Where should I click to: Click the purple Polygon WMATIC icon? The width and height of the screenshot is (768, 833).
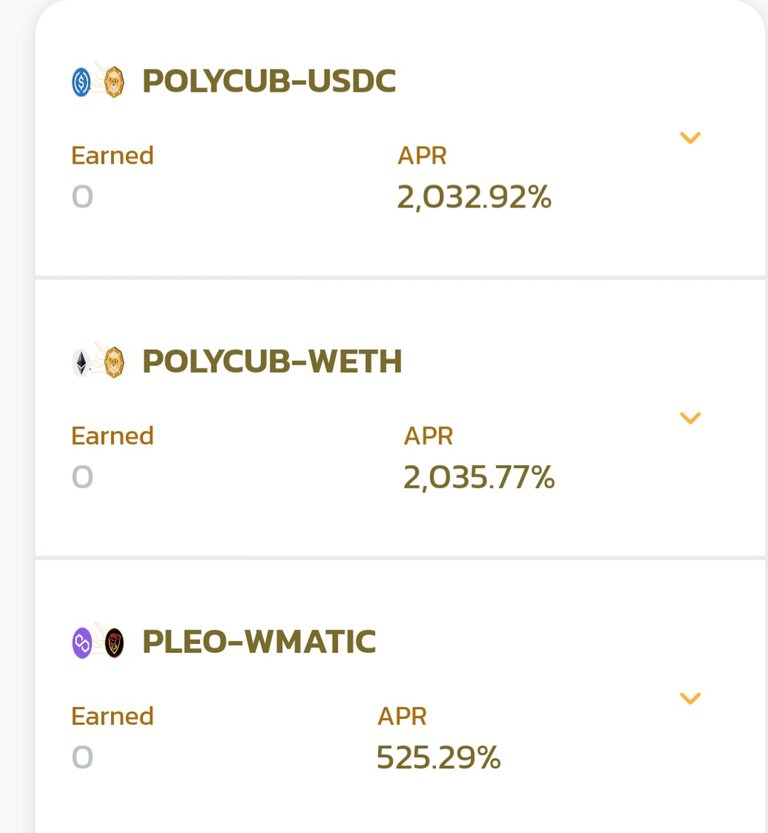[x=82, y=643]
